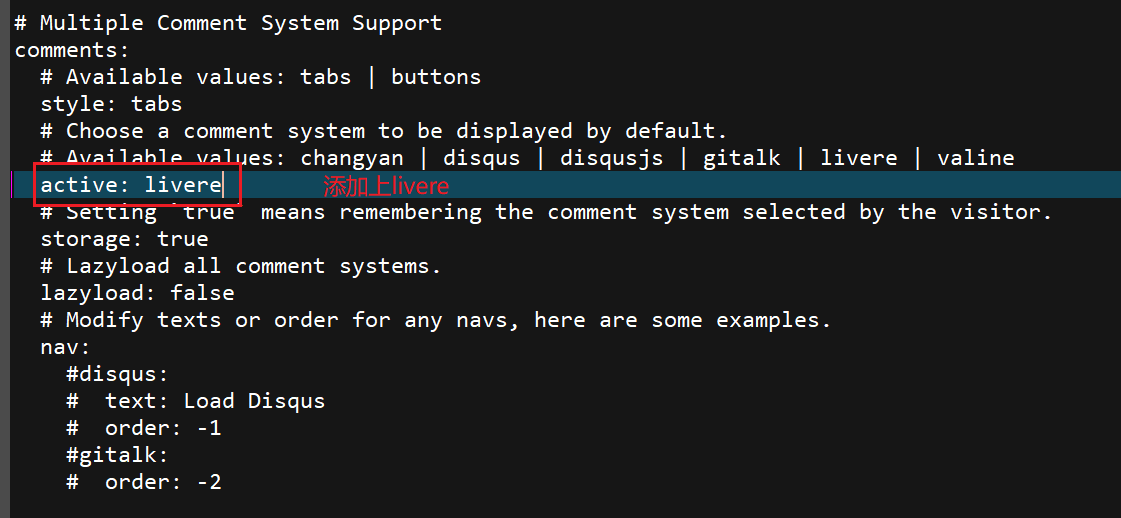The height and width of the screenshot is (518, 1121).
Task: Click the 'nav:' key line
Action: click(65, 347)
